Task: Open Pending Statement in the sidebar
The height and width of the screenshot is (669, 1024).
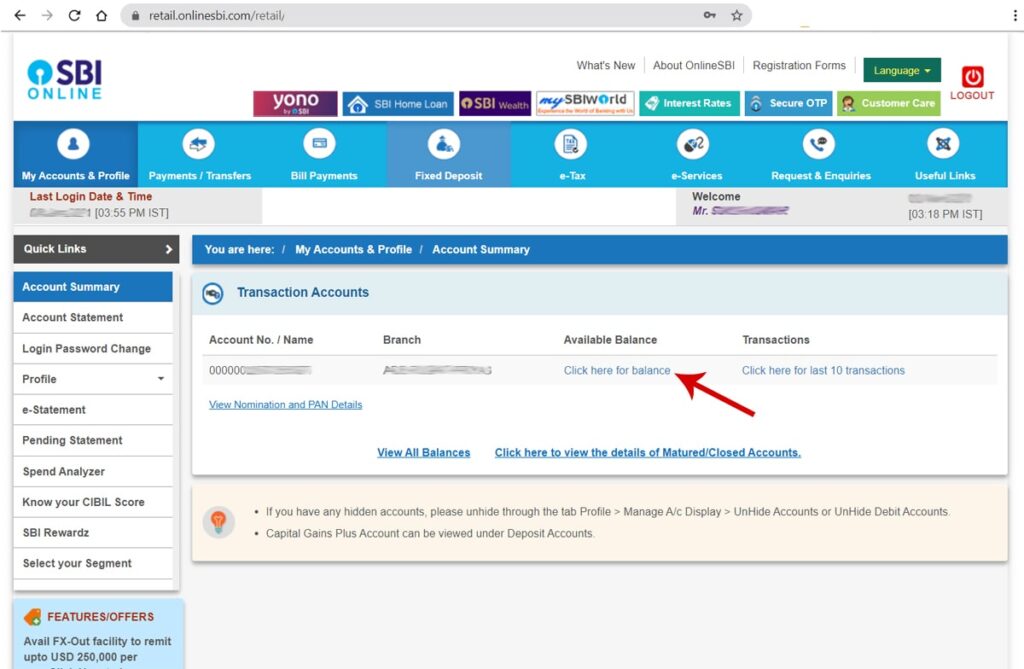Action: (93, 440)
